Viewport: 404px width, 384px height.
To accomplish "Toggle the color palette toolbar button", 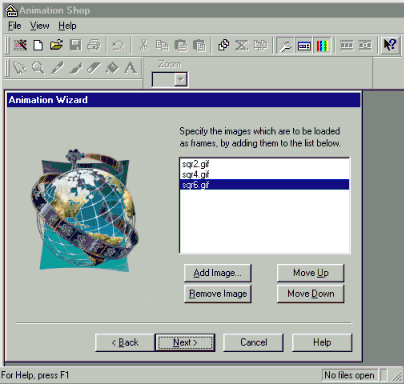I will point(322,46).
